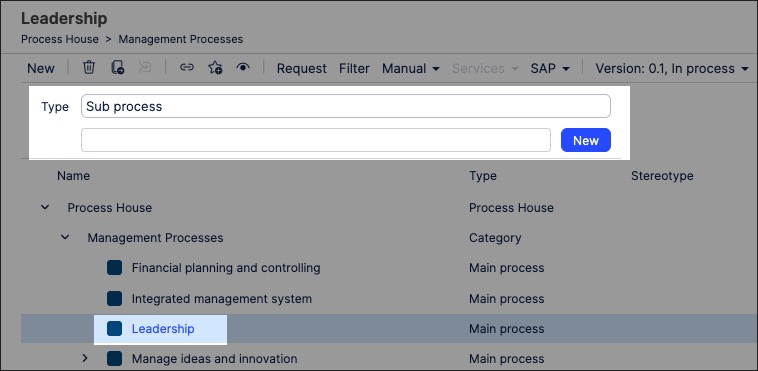Viewport: 758px width, 371px height.
Task: Click the Leadership process square icon
Action: click(x=115, y=328)
